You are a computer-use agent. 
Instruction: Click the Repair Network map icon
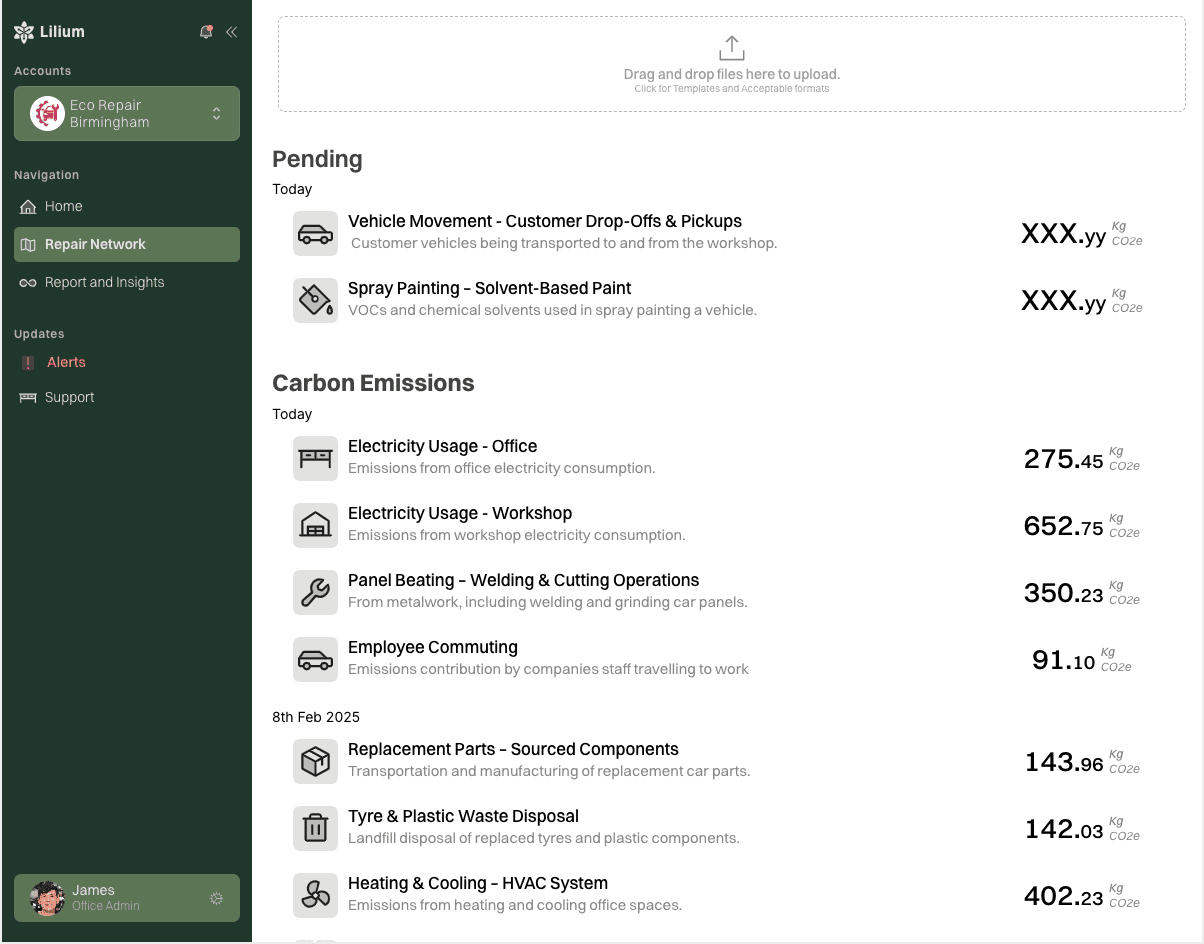click(28, 245)
